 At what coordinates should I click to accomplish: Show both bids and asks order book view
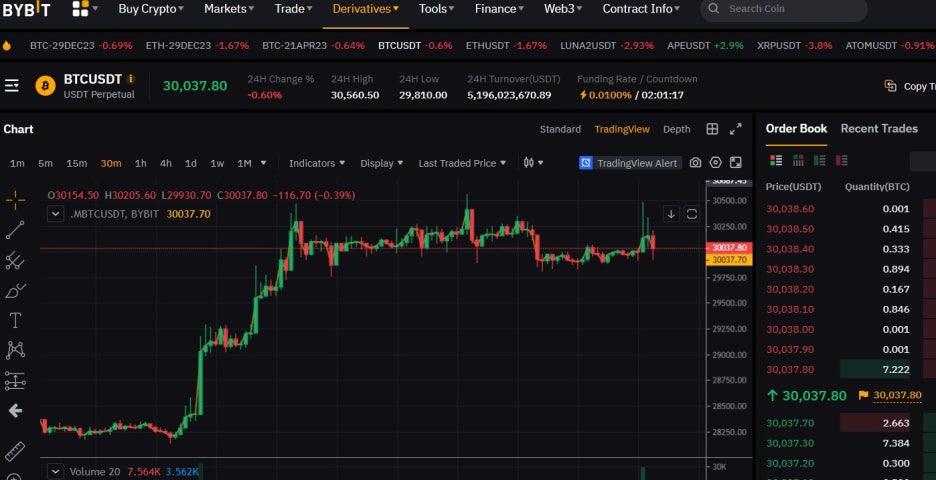(x=776, y=160)
